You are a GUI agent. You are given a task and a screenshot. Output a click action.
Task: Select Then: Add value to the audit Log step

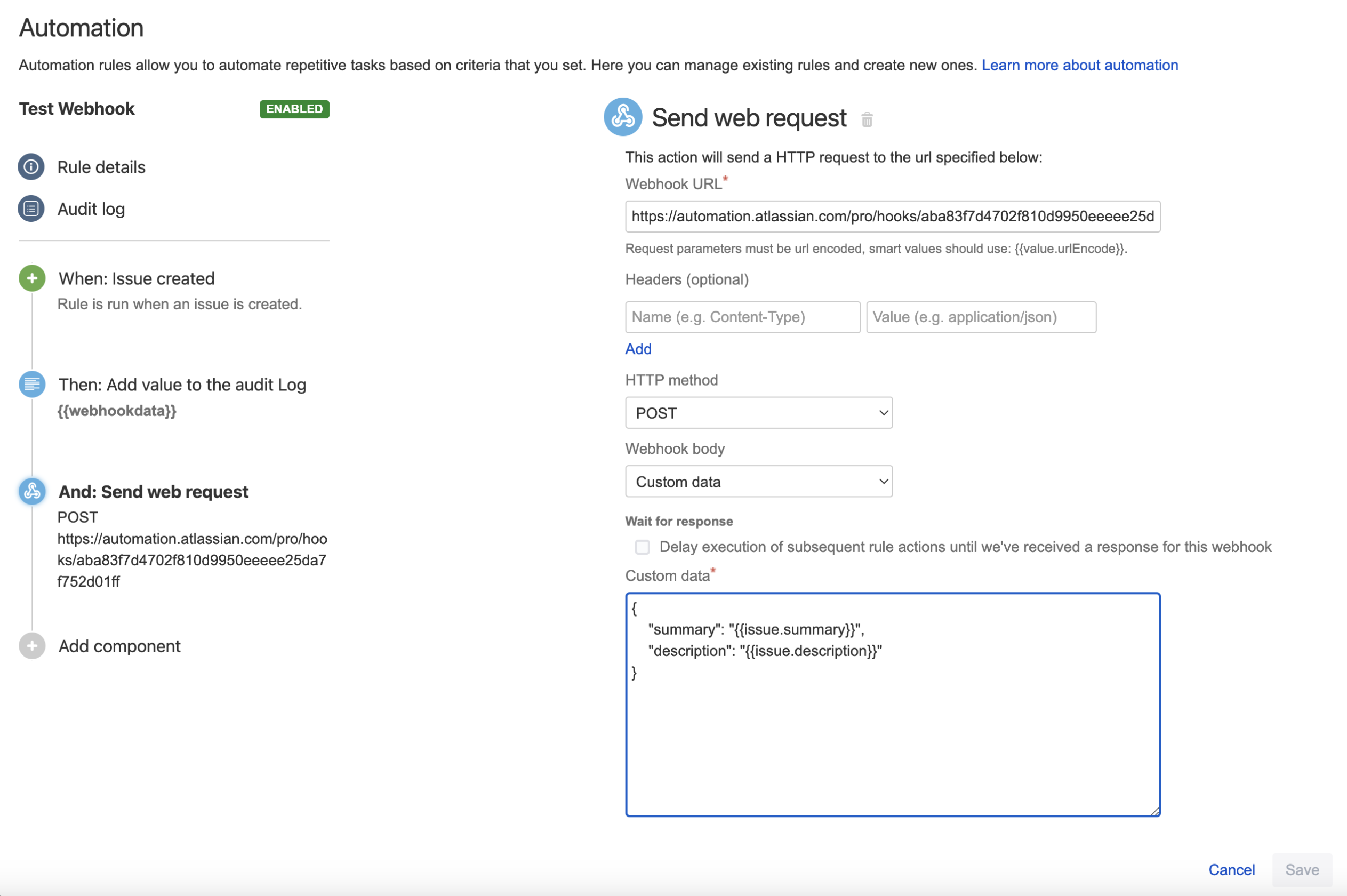coord(183,385)
